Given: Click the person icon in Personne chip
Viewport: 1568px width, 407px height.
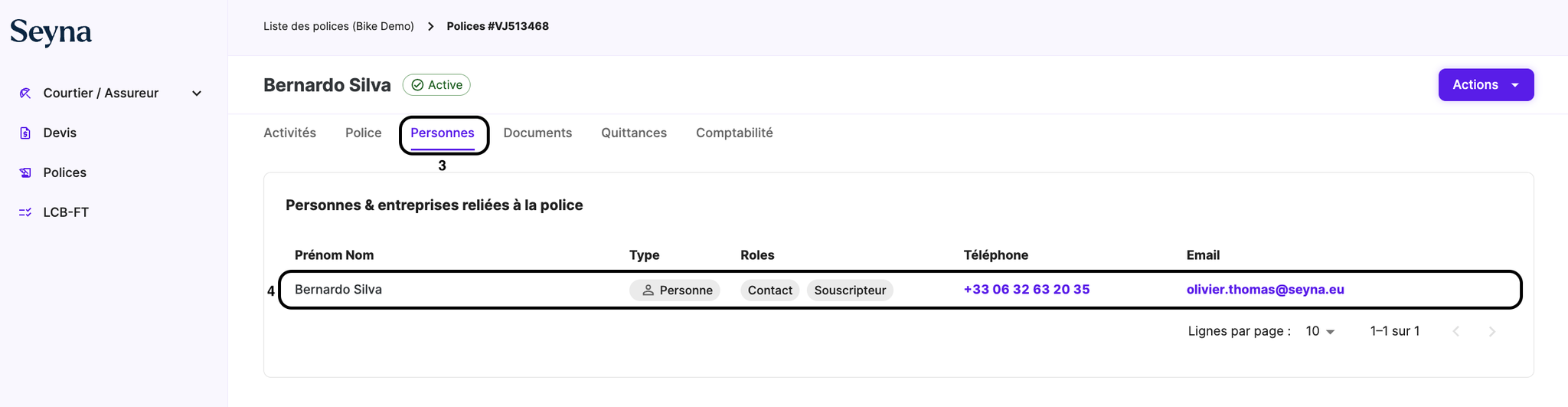Looking at the screenshot, I should (x=648, y=290).
